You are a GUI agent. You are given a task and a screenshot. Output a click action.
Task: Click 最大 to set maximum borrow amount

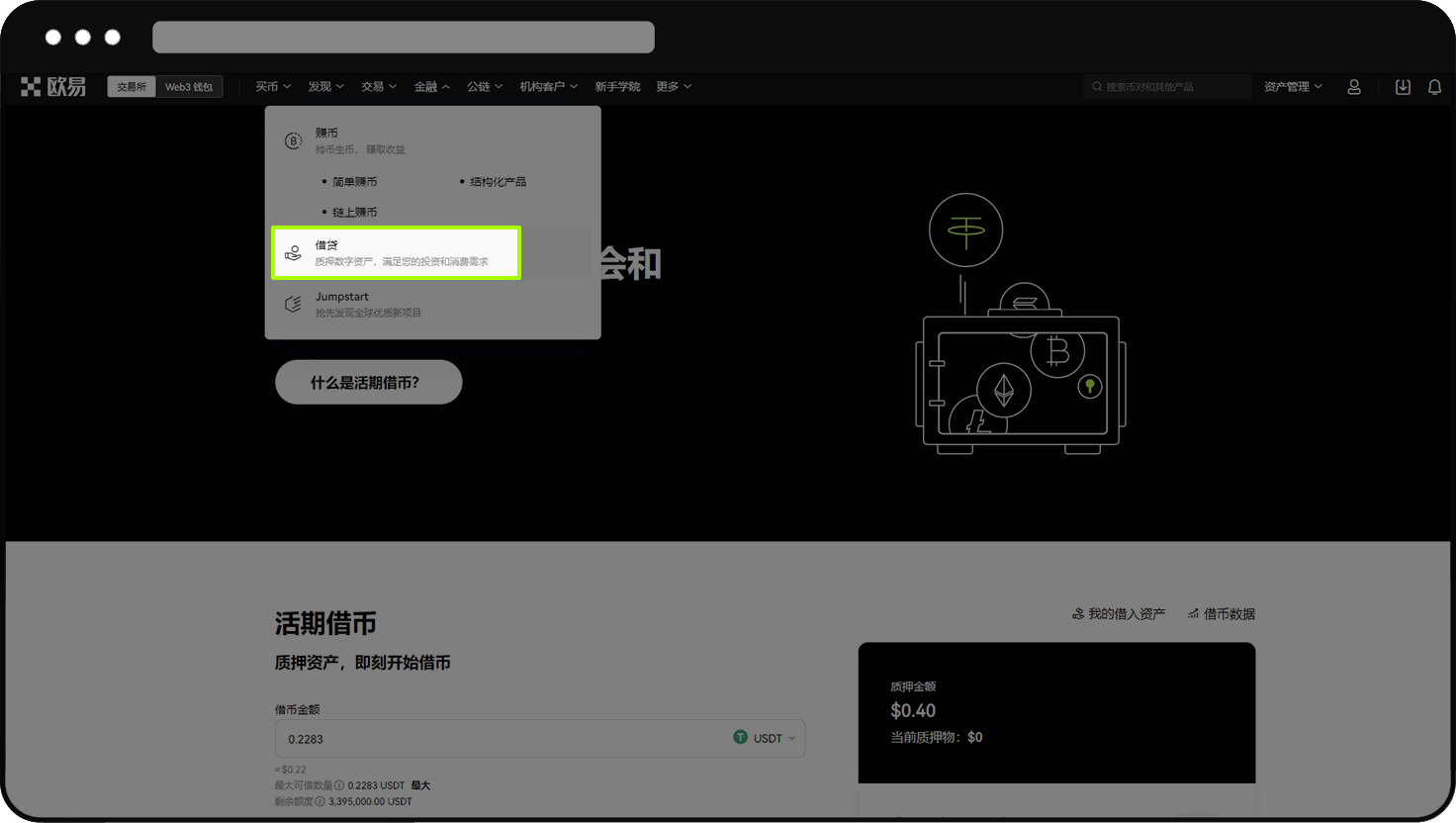coord(419,784)
